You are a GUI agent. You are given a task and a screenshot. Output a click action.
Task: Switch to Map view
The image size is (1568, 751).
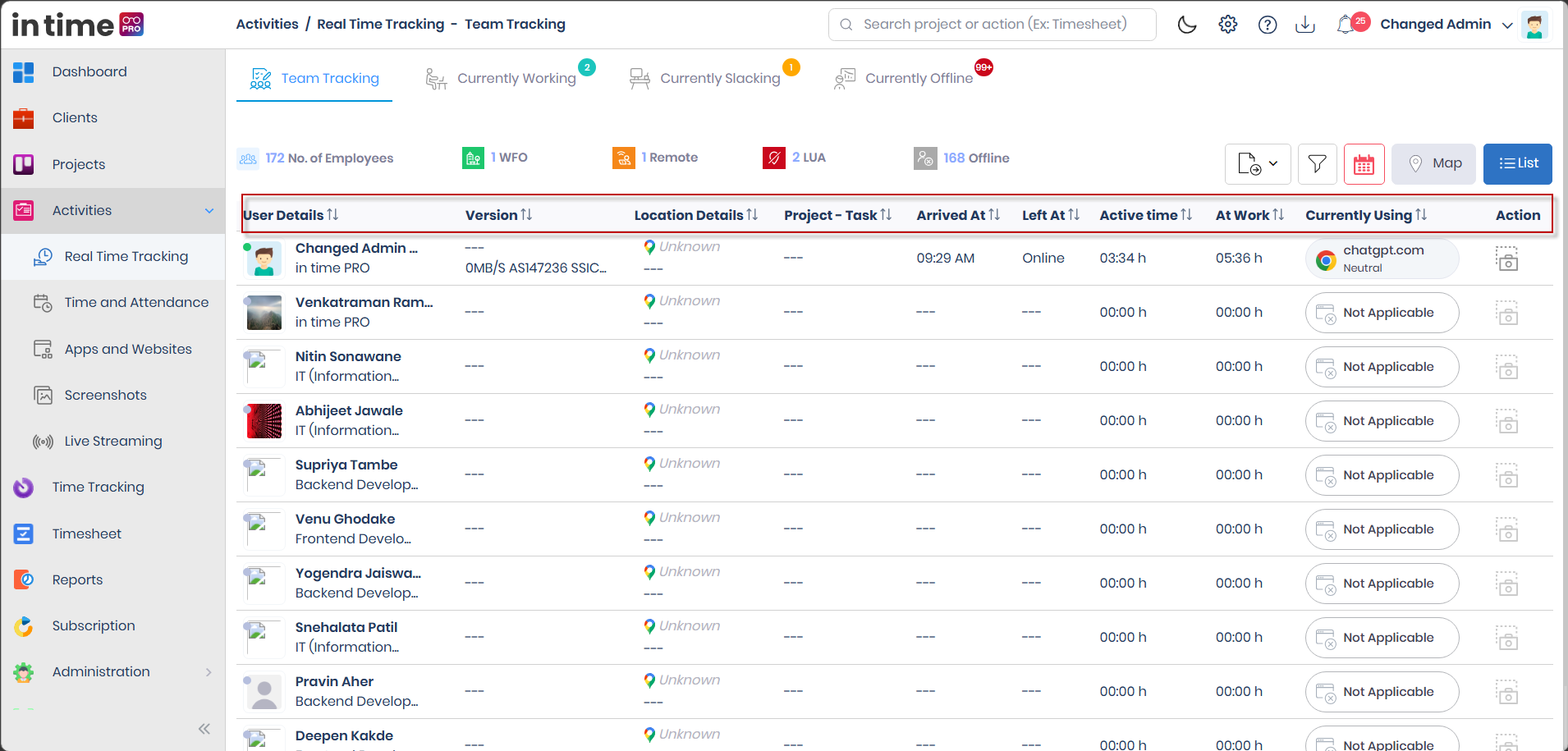tap(1434, 164)
